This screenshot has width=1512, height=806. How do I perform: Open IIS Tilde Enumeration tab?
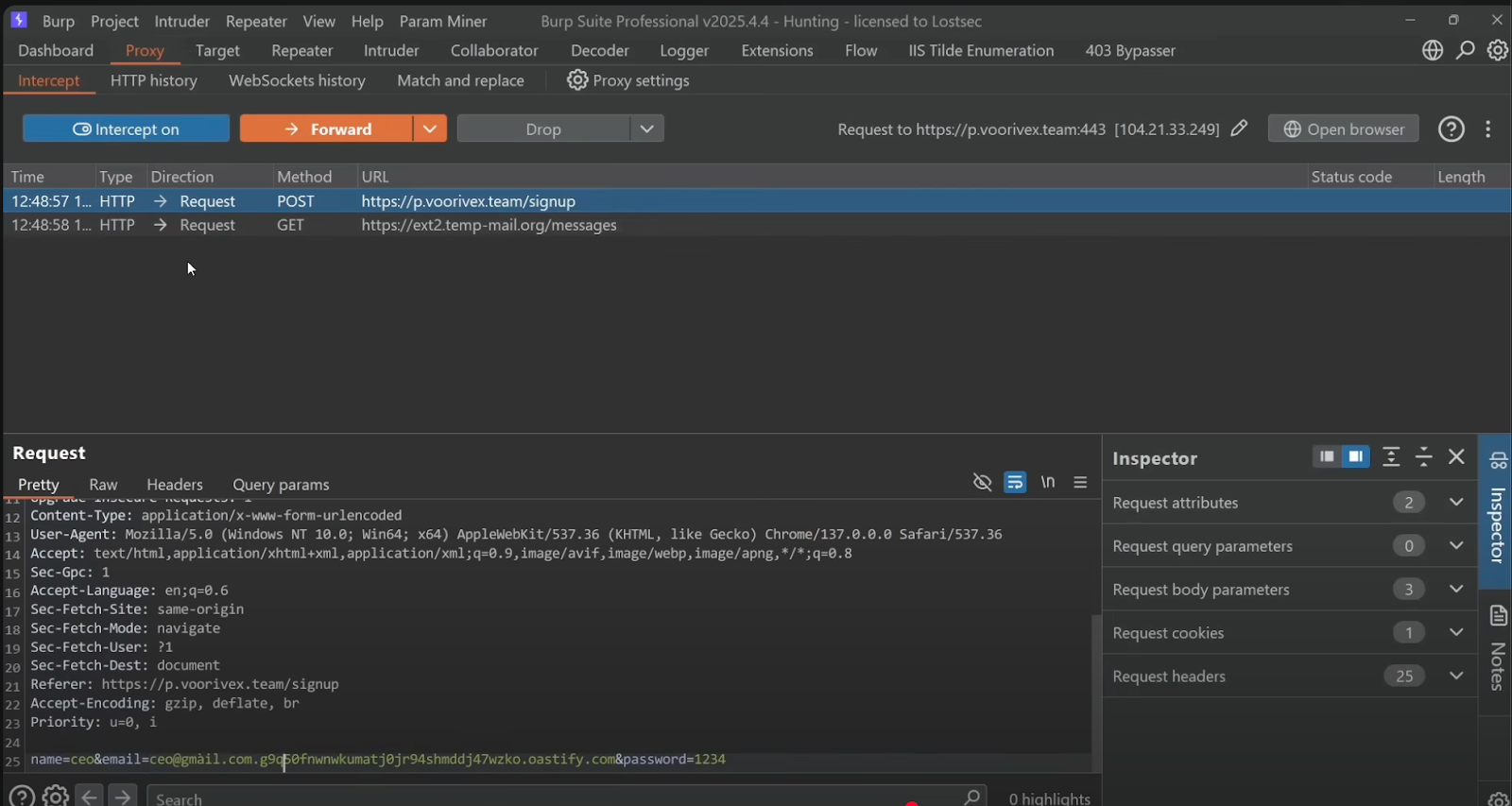[x=981, y=50]
